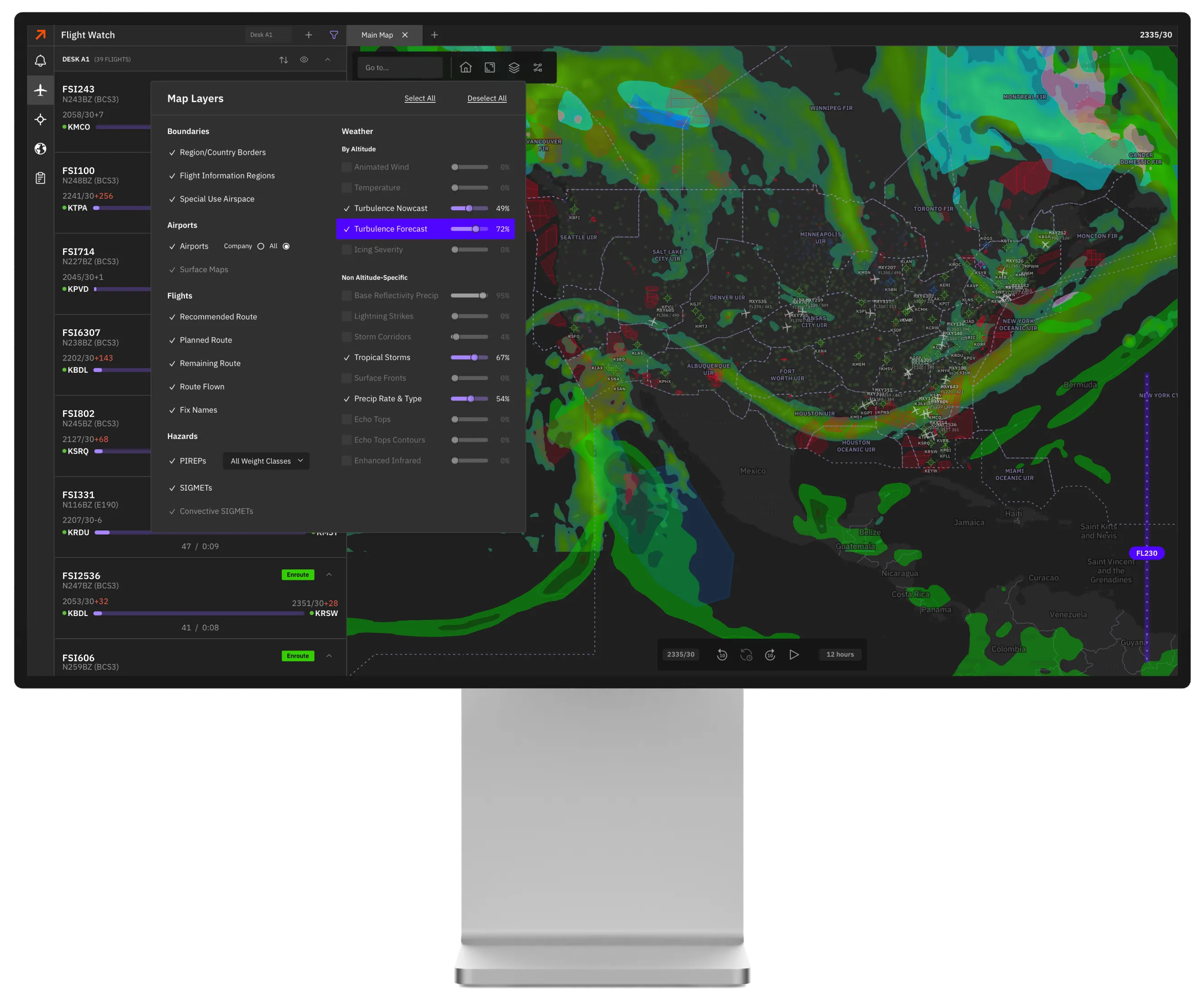Viewport: 1204px width, 1001px height.
Task: Select the Company airports radio button
Action: pos(261,246)
